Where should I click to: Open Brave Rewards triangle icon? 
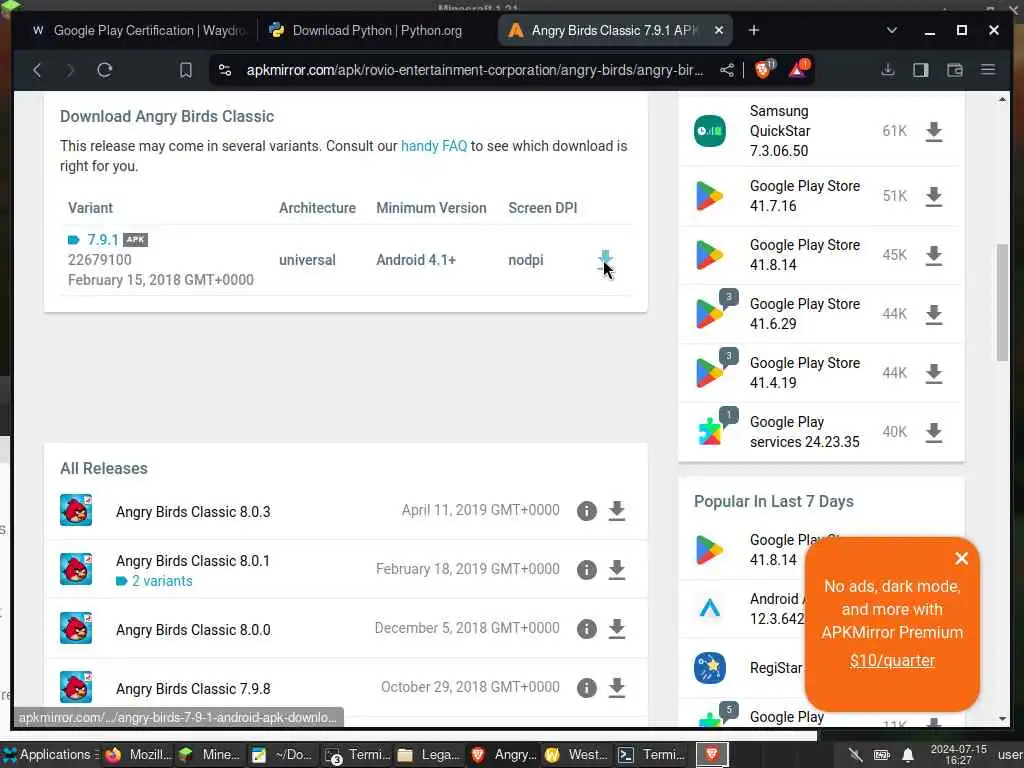[x=798, y=69]
